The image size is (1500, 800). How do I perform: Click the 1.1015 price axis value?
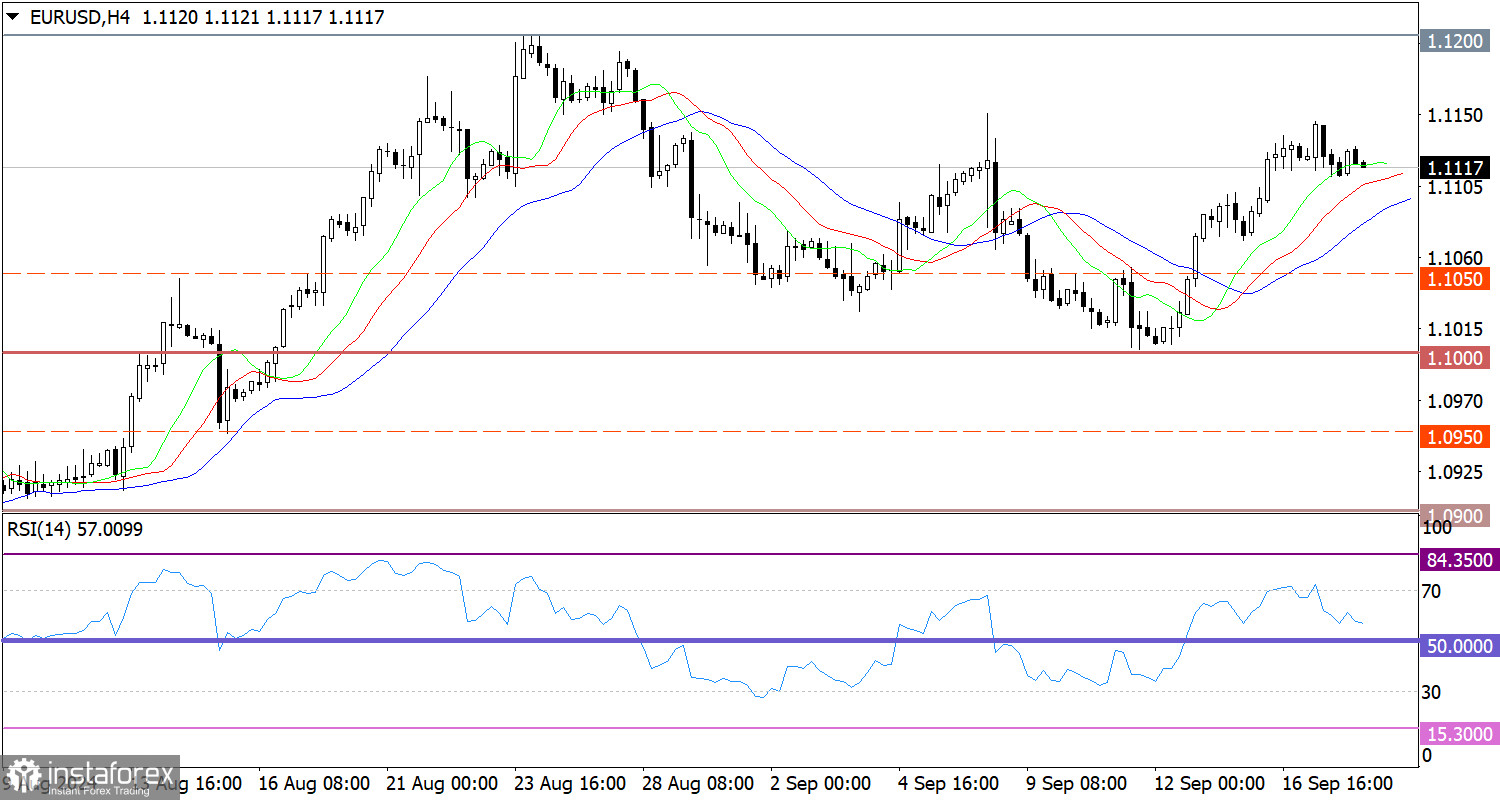click(x=1453, y=329)
